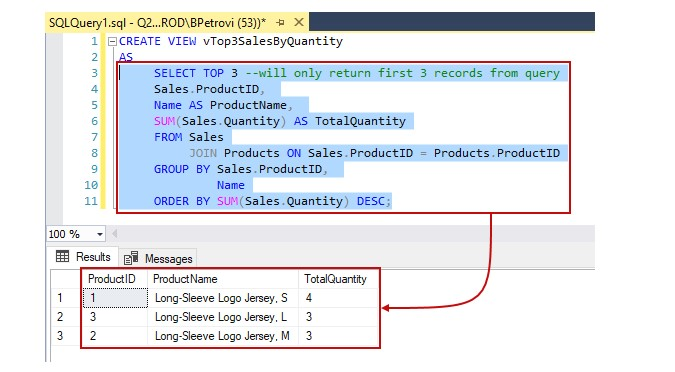The image size is (675, 372).
Task: Click the TotalQuantity cell showing 4
Action: point(338,298)
